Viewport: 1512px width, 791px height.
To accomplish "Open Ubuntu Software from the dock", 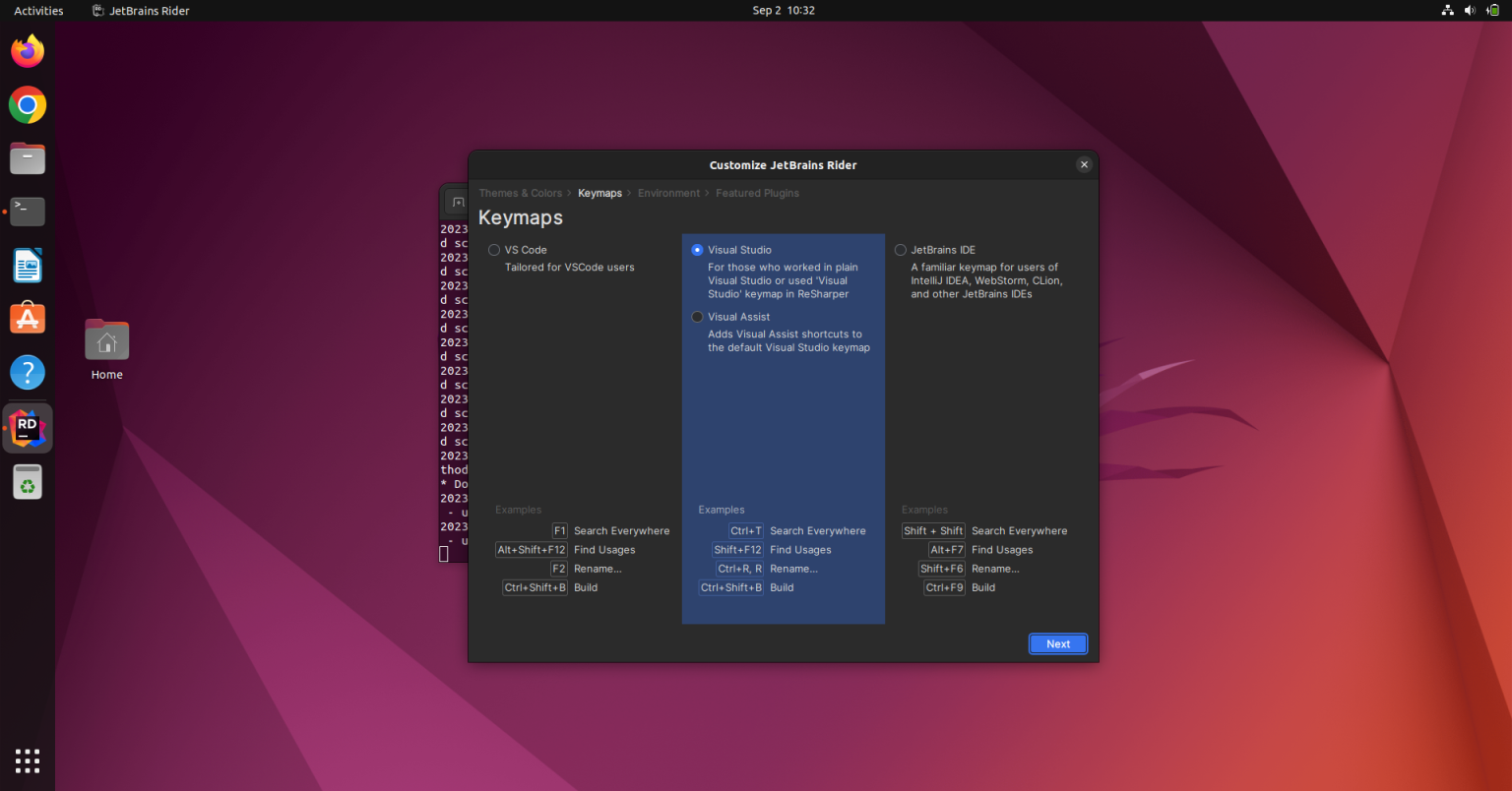I will pyautogui.click(x=27, y=317).
